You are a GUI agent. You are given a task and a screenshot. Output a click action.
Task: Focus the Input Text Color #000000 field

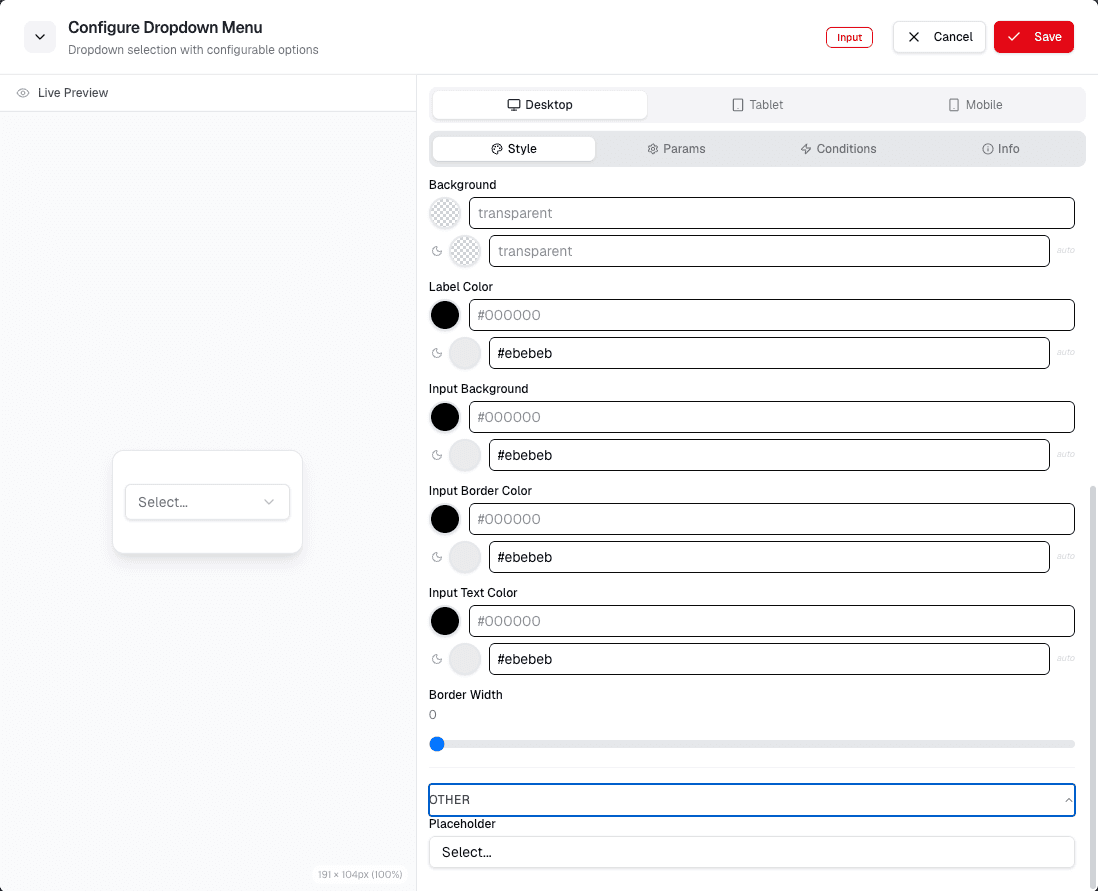[772, 621]
